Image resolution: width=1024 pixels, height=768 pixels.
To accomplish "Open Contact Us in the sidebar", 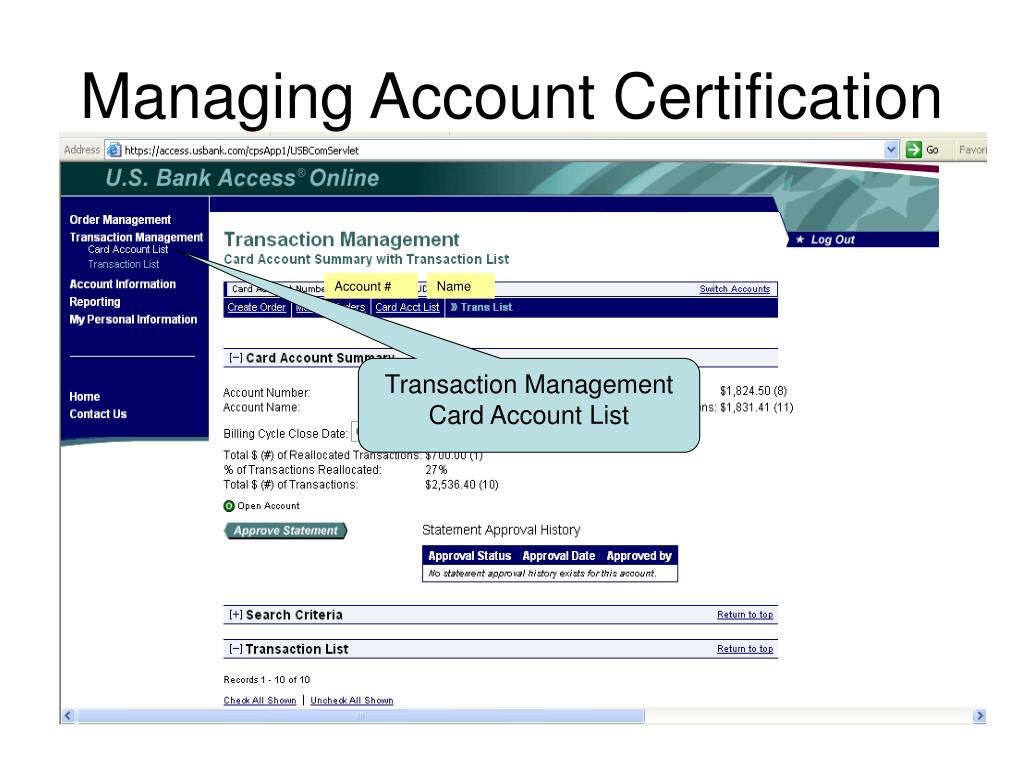I will [98, 414].
